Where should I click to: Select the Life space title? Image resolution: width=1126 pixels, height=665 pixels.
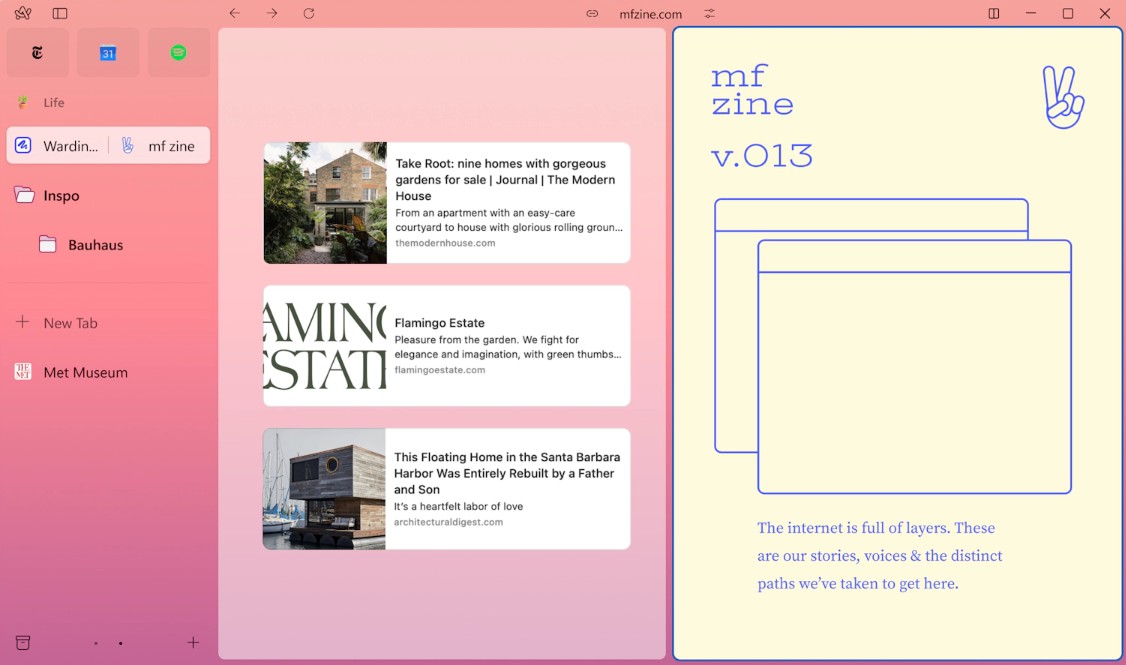point(54,103)
